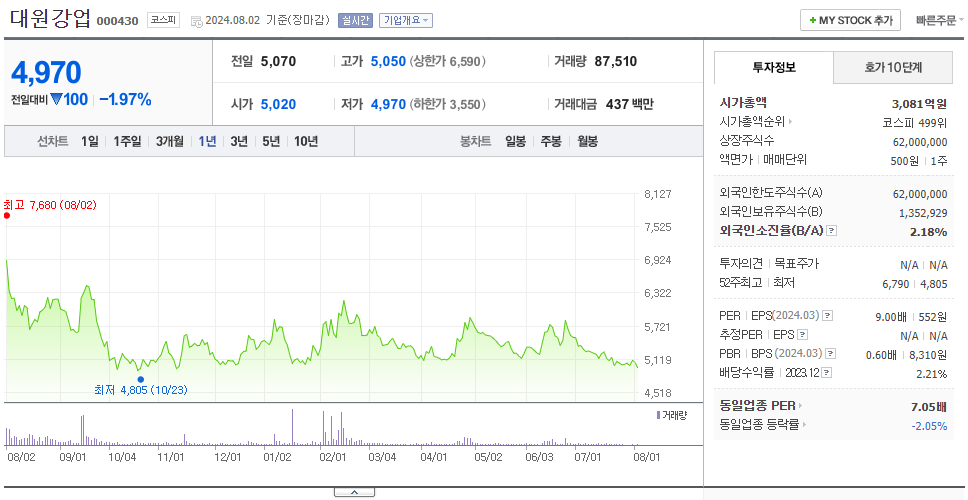Select the 3년 line chart period

[239, 141]
